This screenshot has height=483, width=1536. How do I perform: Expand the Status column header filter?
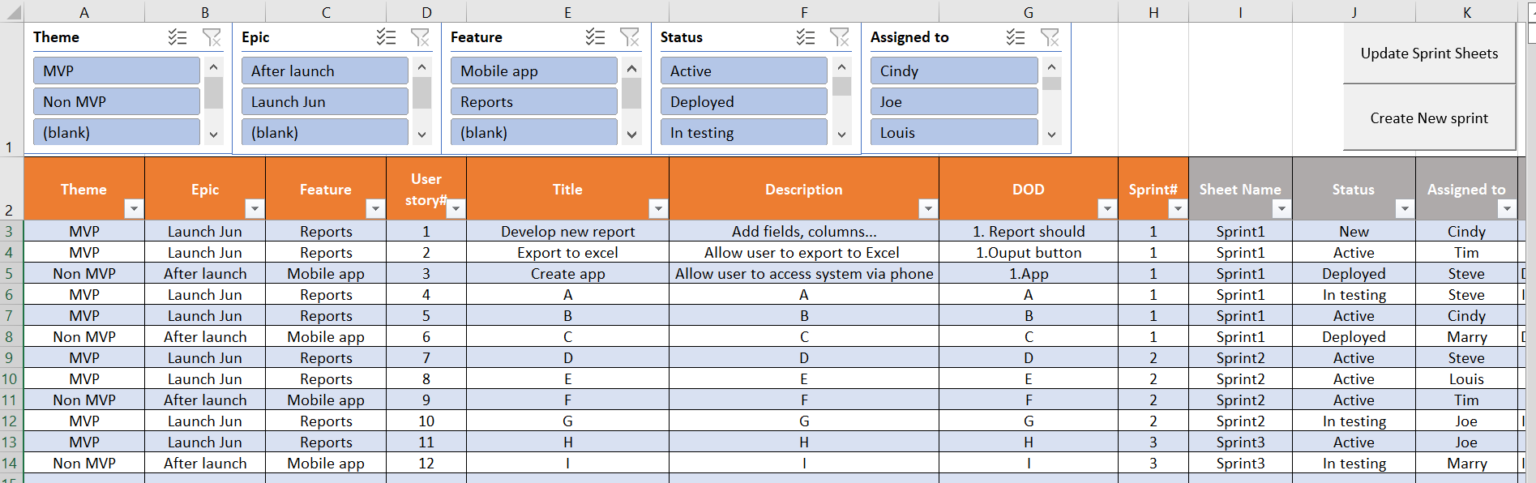pos(1405,209)
